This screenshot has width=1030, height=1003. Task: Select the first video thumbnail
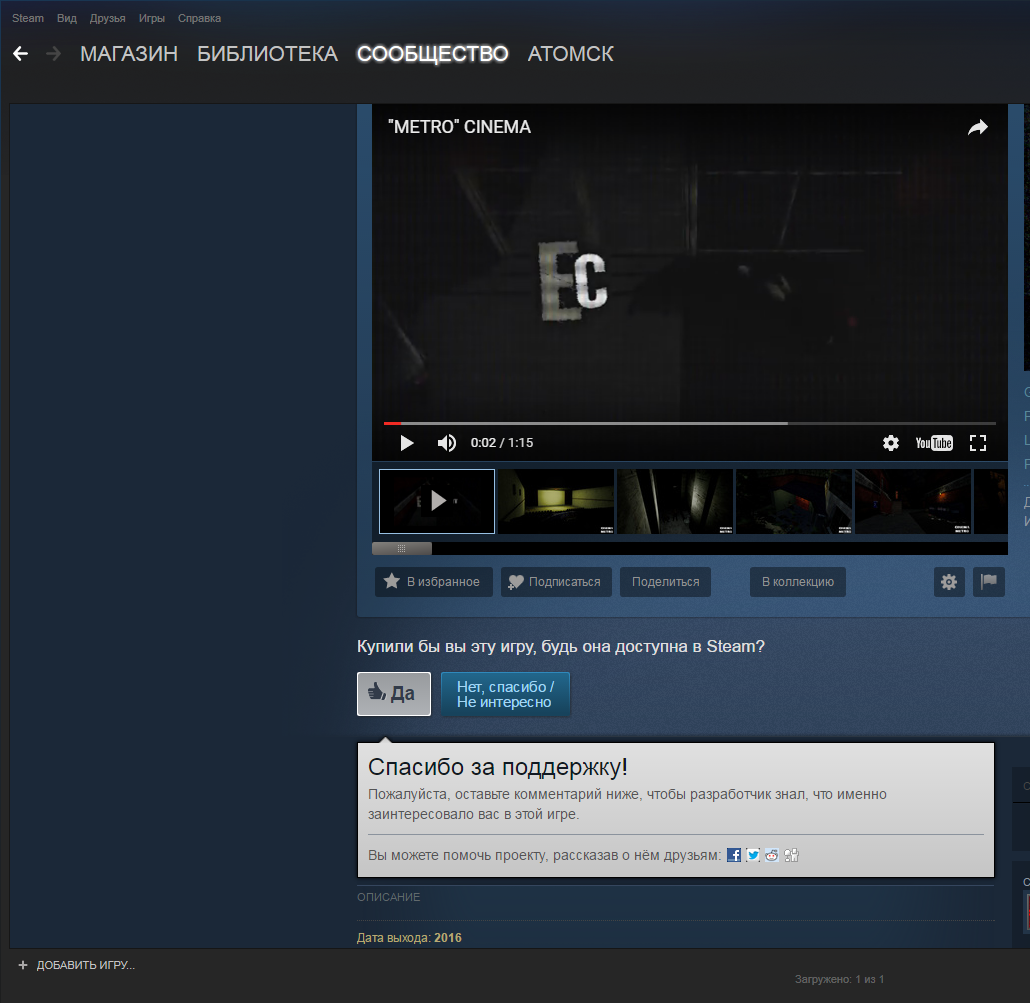pyautogui.click(x=437, y=501)
